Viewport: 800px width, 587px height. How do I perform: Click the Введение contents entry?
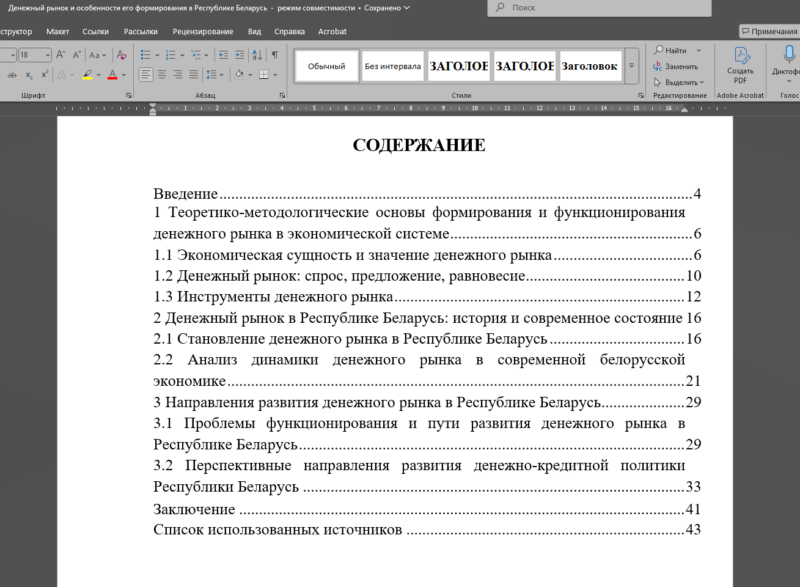427,194
